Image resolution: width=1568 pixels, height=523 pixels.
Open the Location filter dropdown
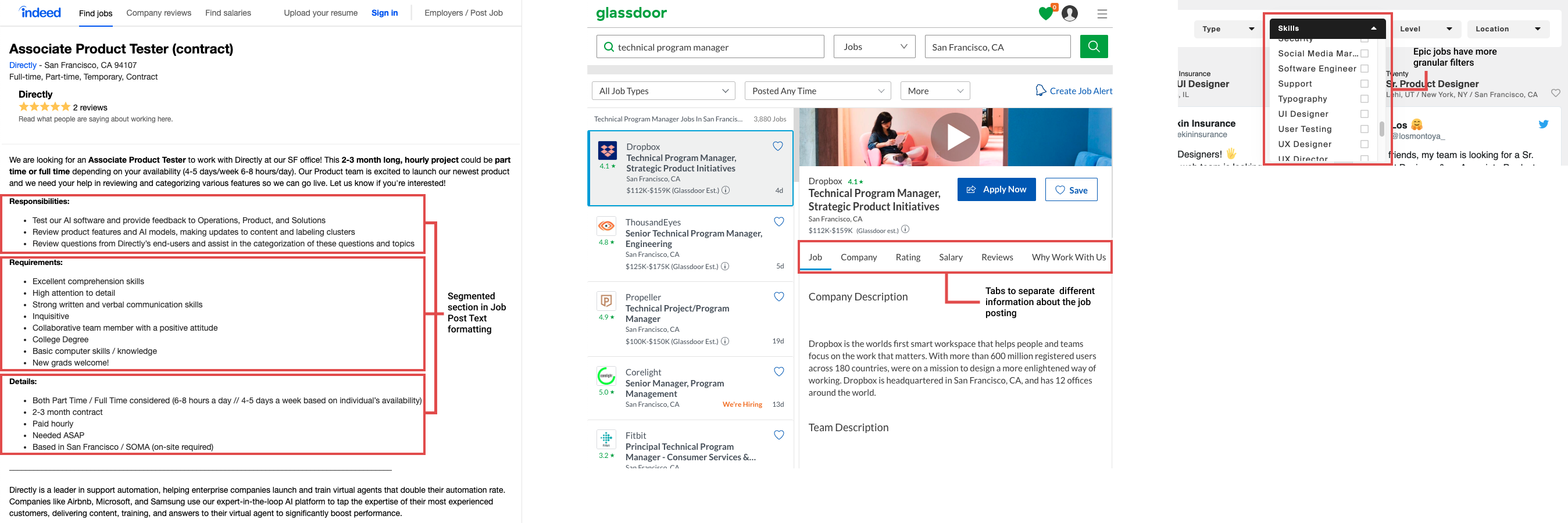1507,28
